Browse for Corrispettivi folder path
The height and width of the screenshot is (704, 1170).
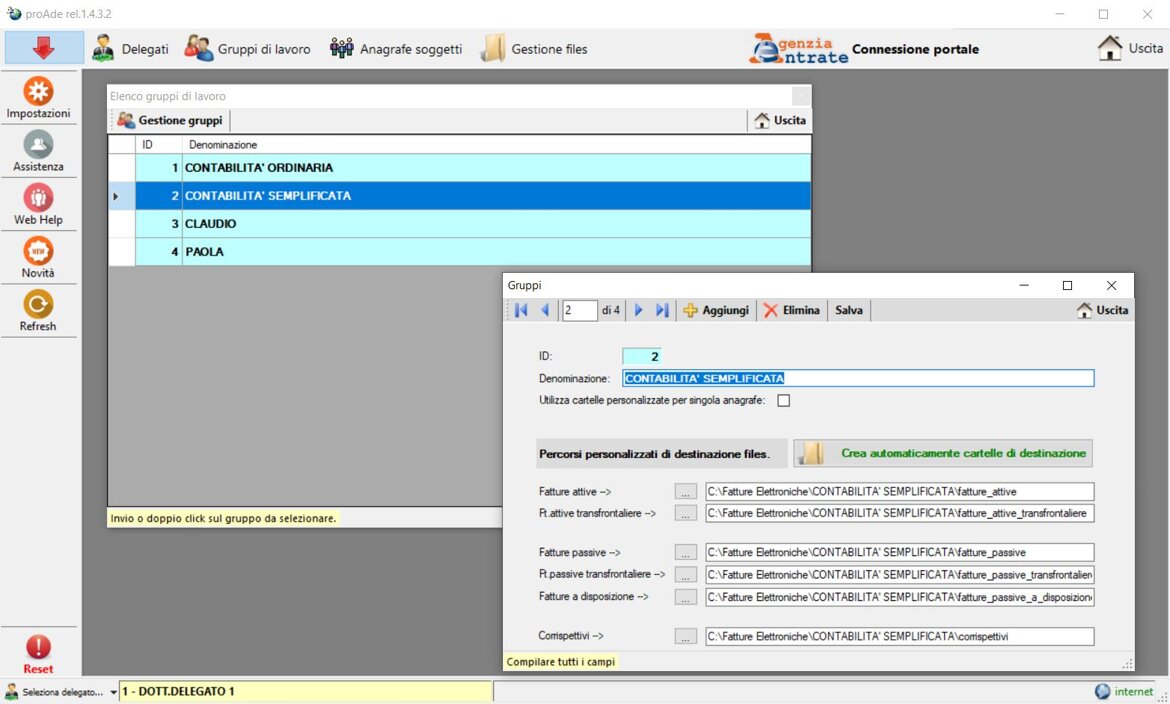pos(685,636)
